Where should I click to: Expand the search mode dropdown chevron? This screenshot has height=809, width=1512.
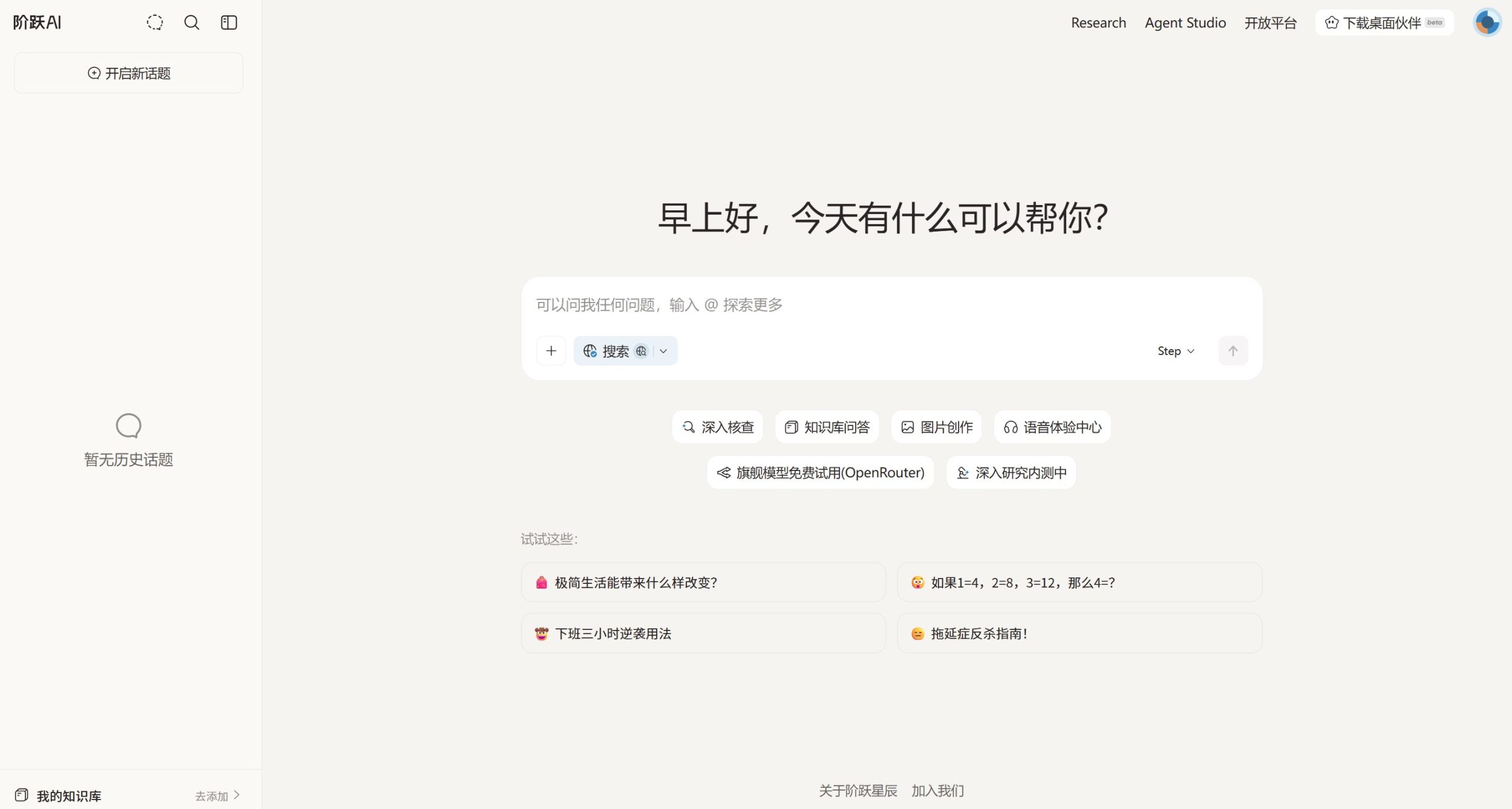[663, 351]
